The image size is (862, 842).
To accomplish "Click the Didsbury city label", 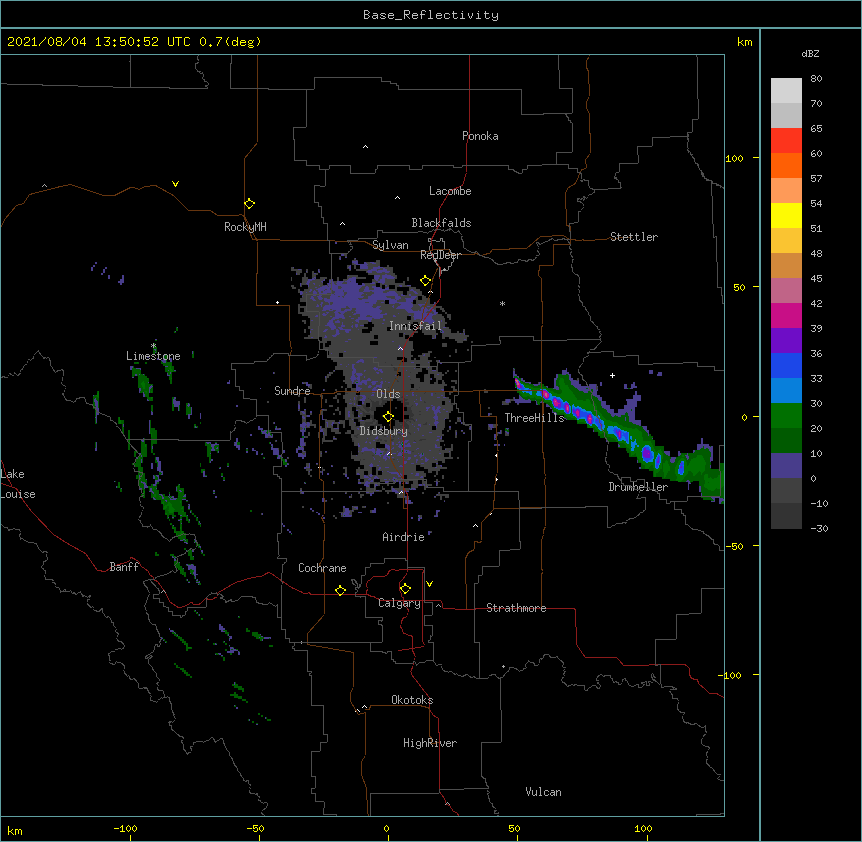I will (x=384, y=431).
